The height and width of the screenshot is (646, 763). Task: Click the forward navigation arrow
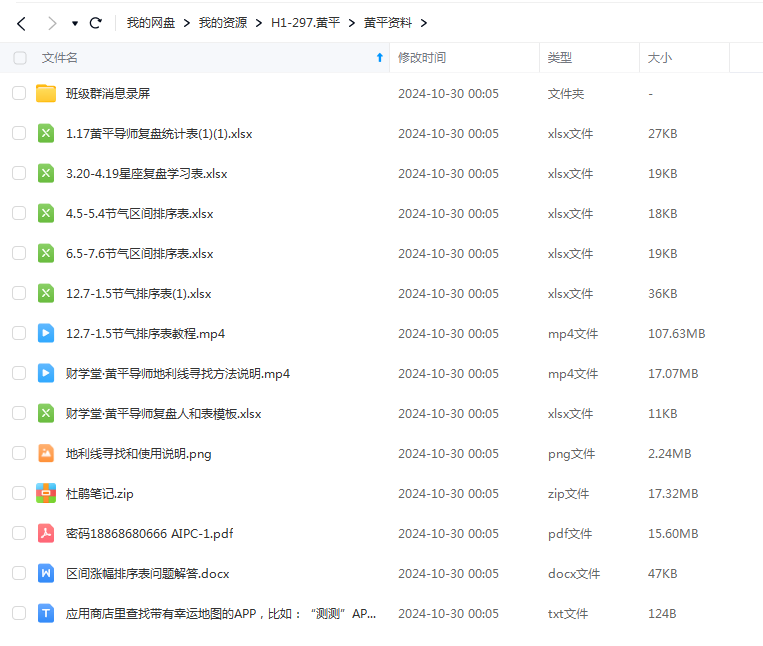[x=52, y=23]
